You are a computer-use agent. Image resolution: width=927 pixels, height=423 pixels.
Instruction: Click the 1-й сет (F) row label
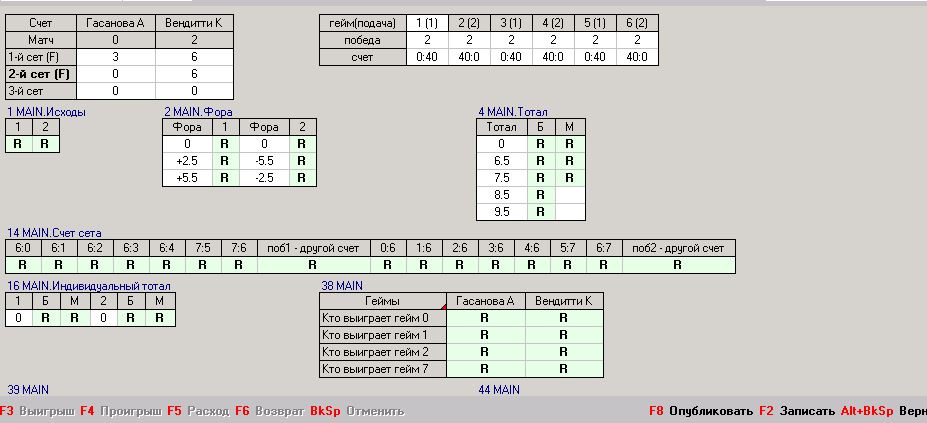(x=41, y=57)
